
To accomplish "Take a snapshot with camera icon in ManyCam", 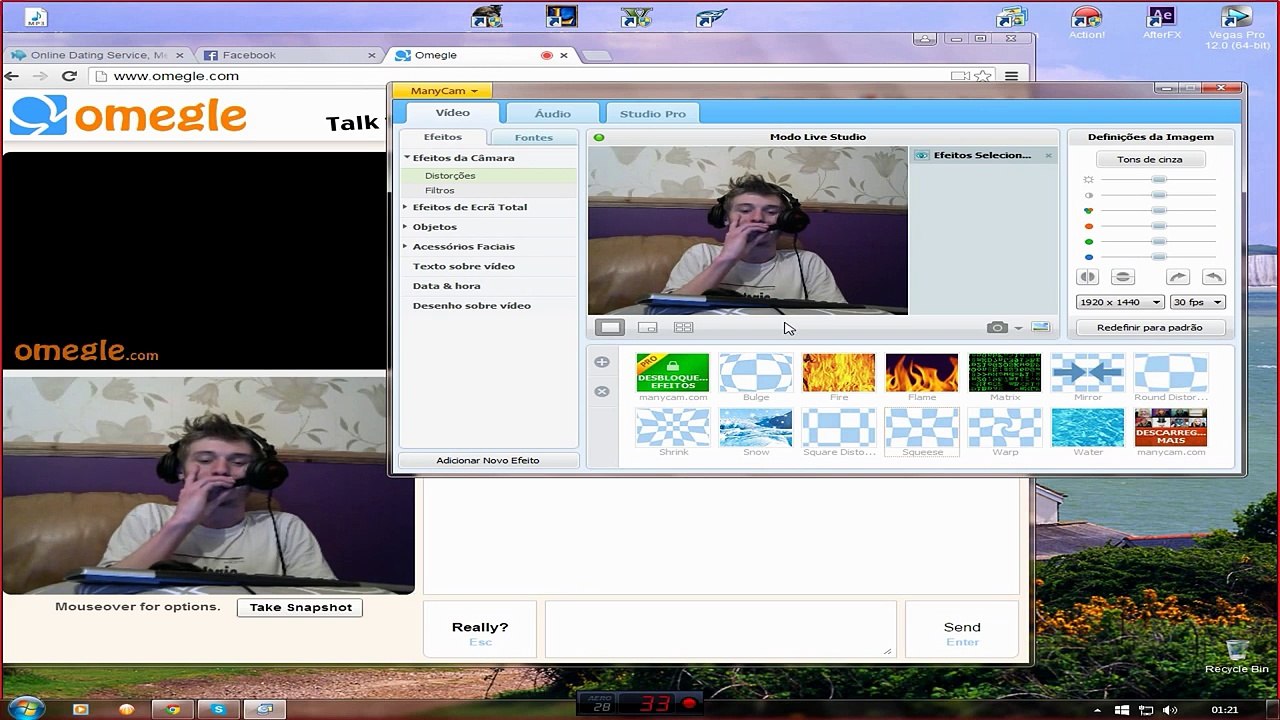I will pos(997,327).
